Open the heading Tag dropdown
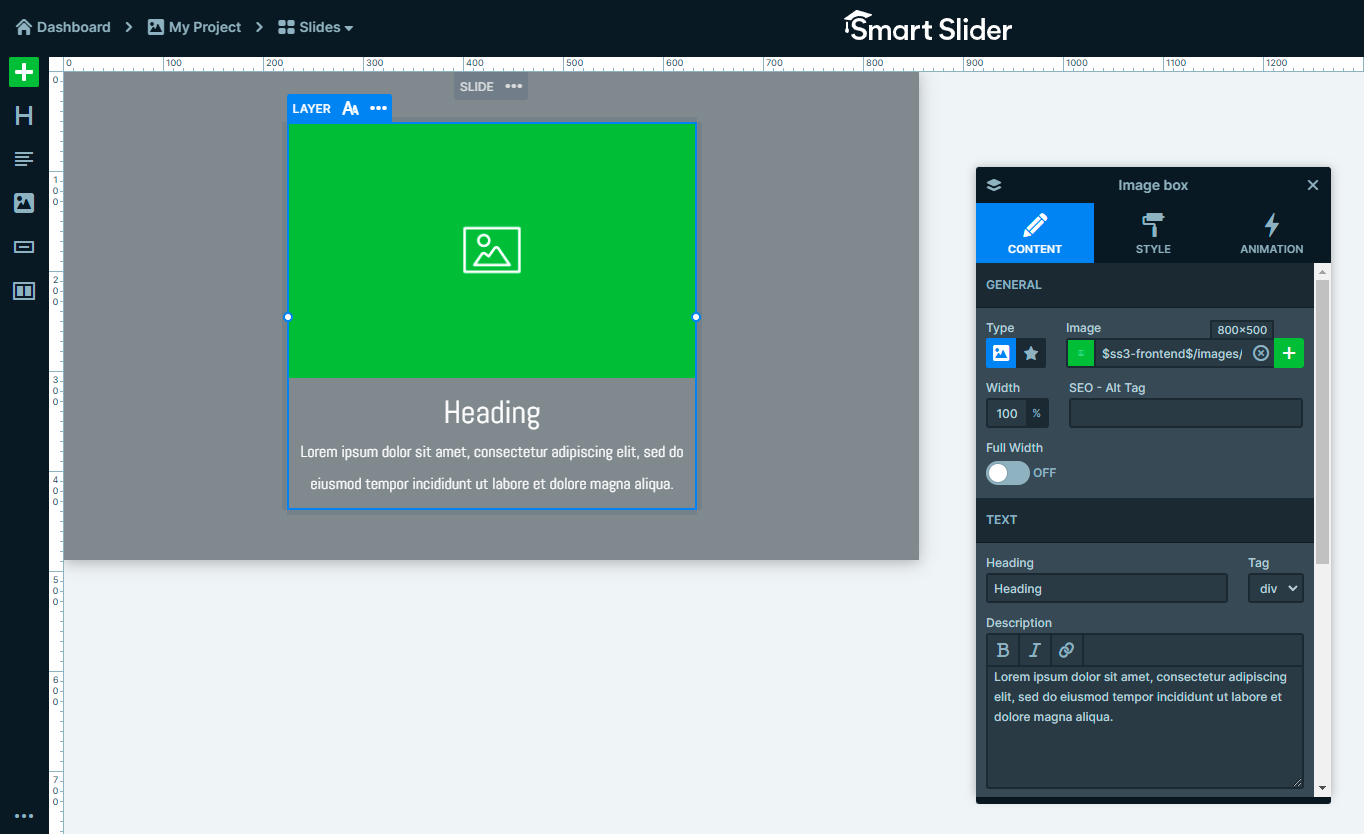Screen dimensions: 1364x834 coord(1275,588)
